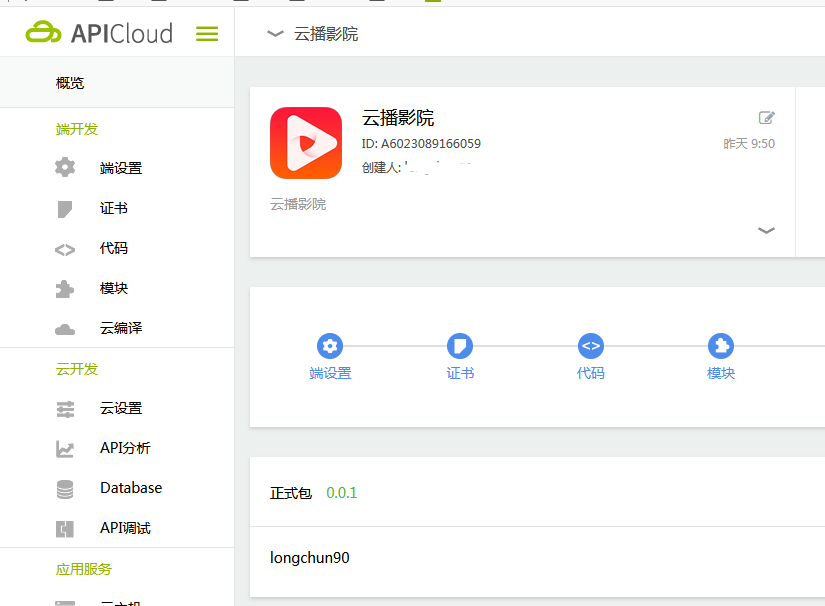Click the 昨天 9:50 timestamp
Screen dimensions: 825x606
click(749, 144)
